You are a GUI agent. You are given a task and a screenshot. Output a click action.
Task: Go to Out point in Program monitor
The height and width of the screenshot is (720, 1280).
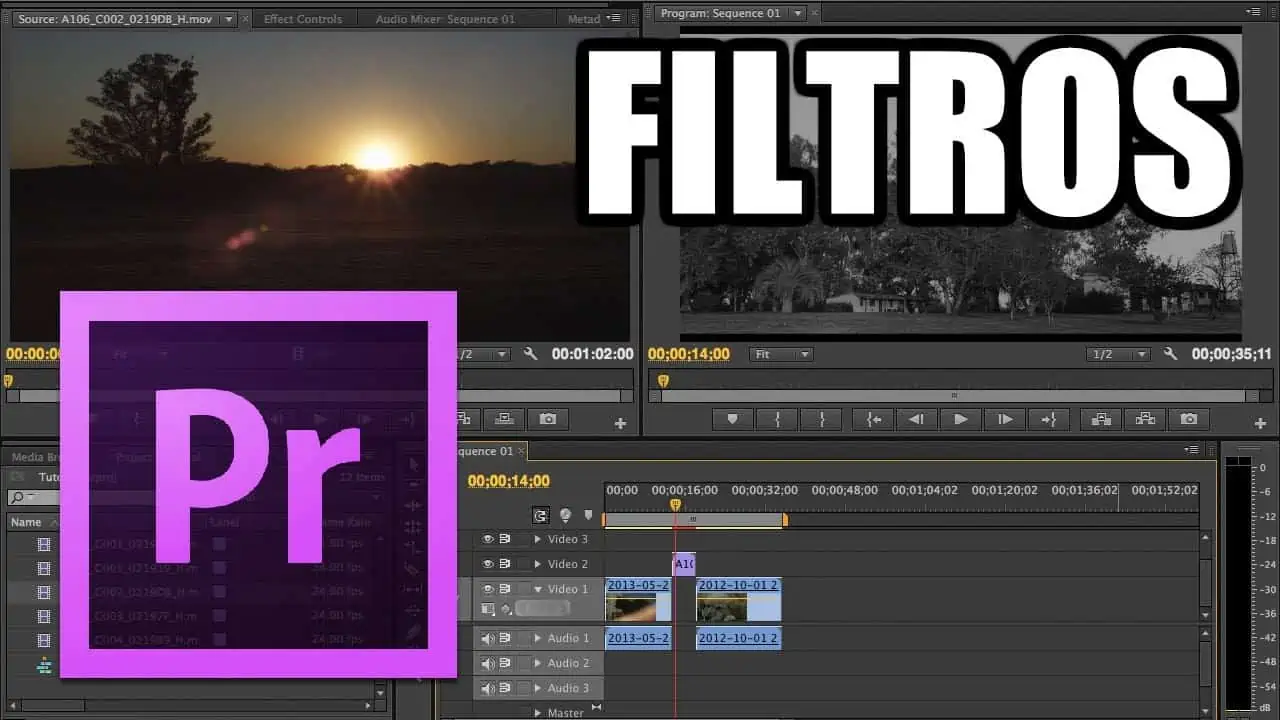(x=1049, y=420)
